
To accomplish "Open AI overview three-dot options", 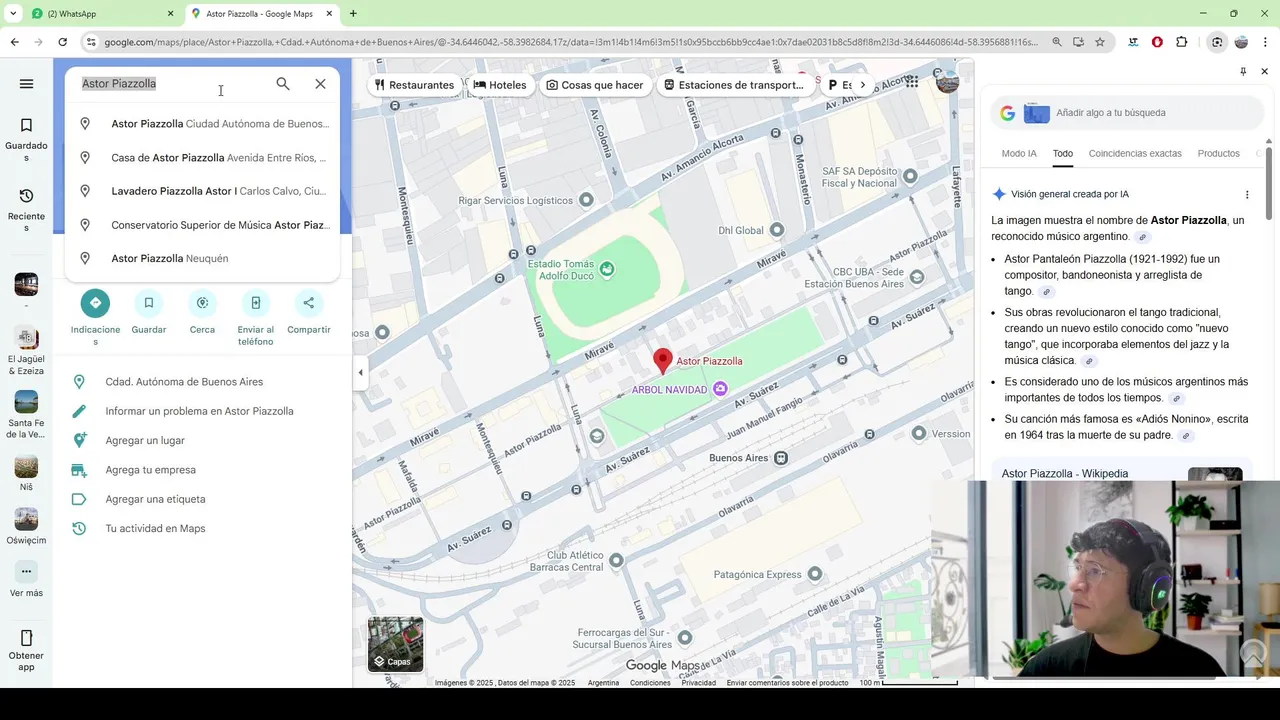I will [1247, 194].
